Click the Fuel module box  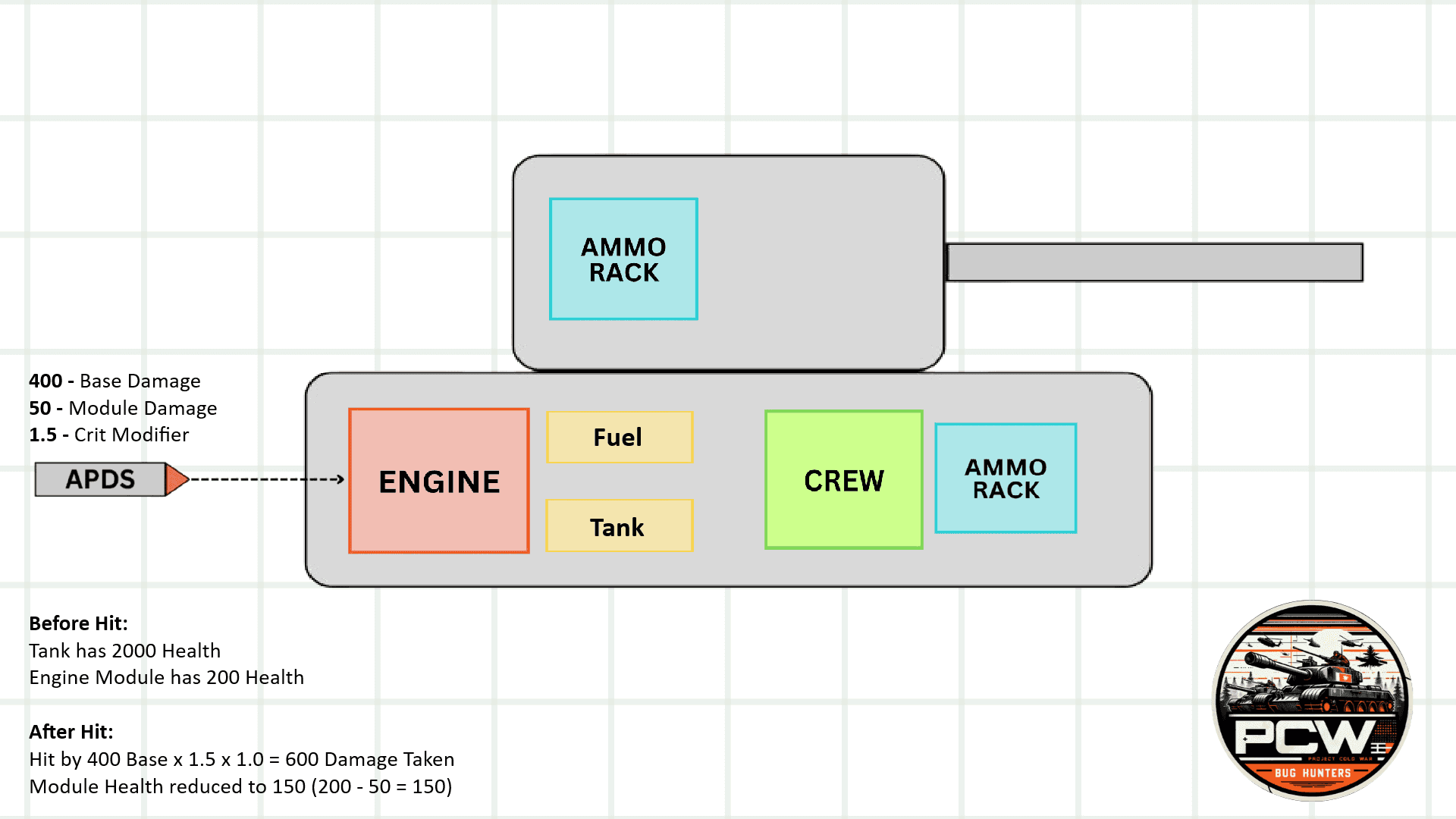coord(619,437)
